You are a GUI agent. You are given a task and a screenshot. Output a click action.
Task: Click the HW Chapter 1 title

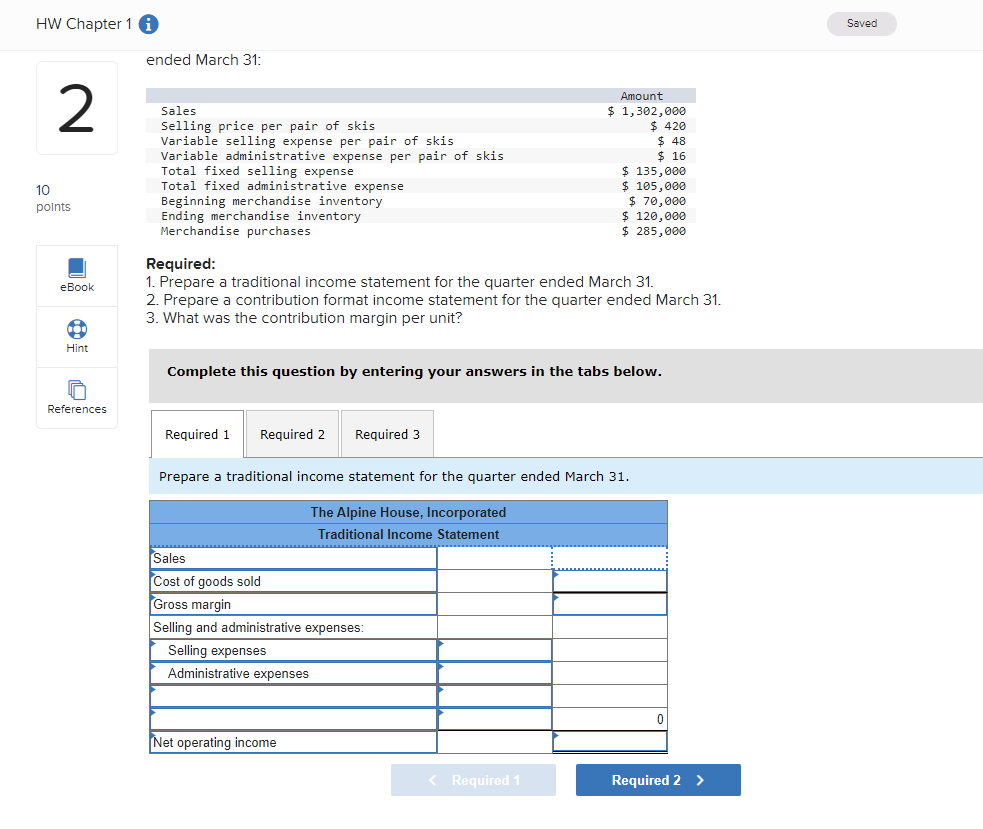tap(83, 24)
